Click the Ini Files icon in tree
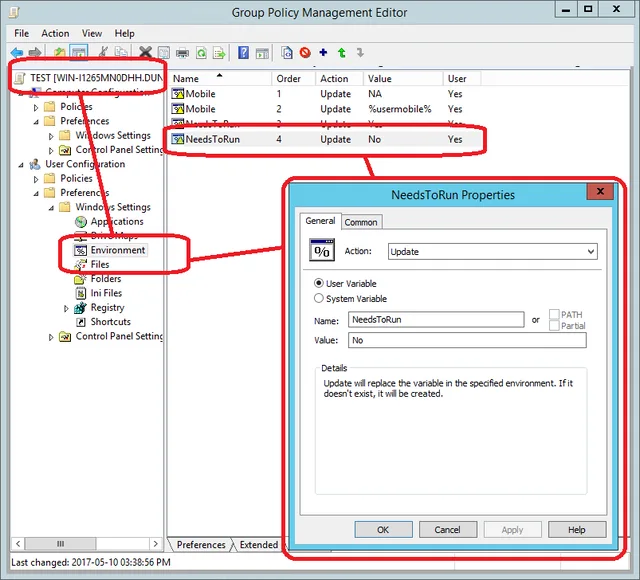This screenshot has width=640, height=580. click(81, 293)
